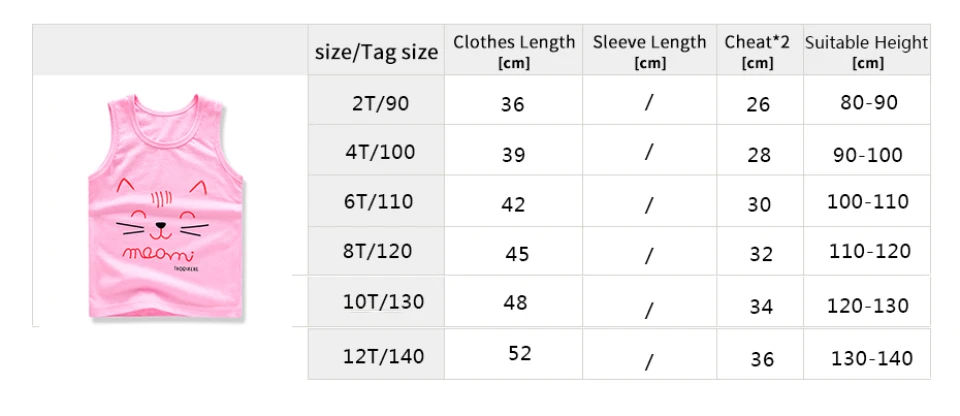Select chest value 30 cell
This screenshot has width=960, height=416.
[760, 201]
